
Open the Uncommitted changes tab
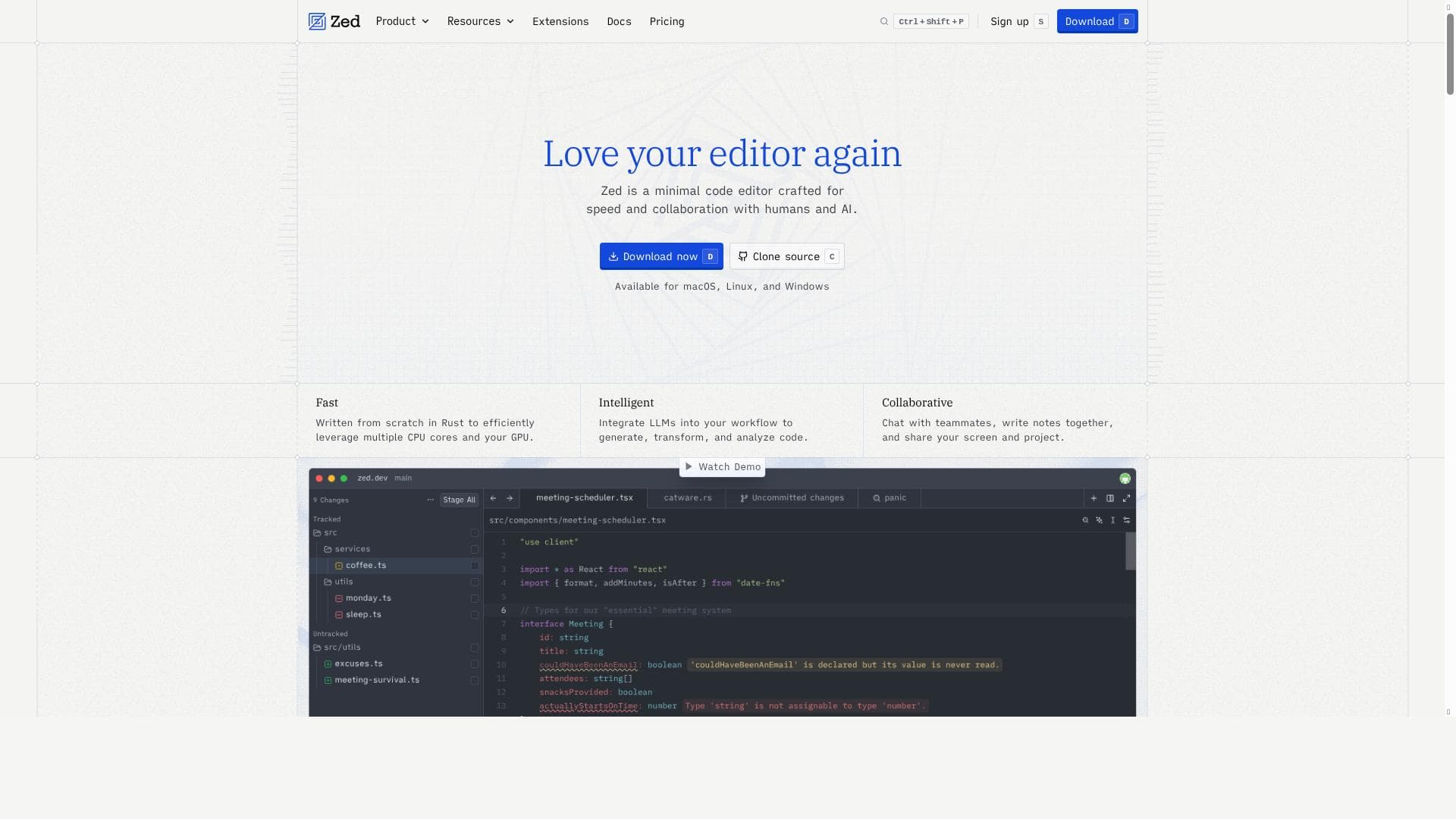click(792, 498)
